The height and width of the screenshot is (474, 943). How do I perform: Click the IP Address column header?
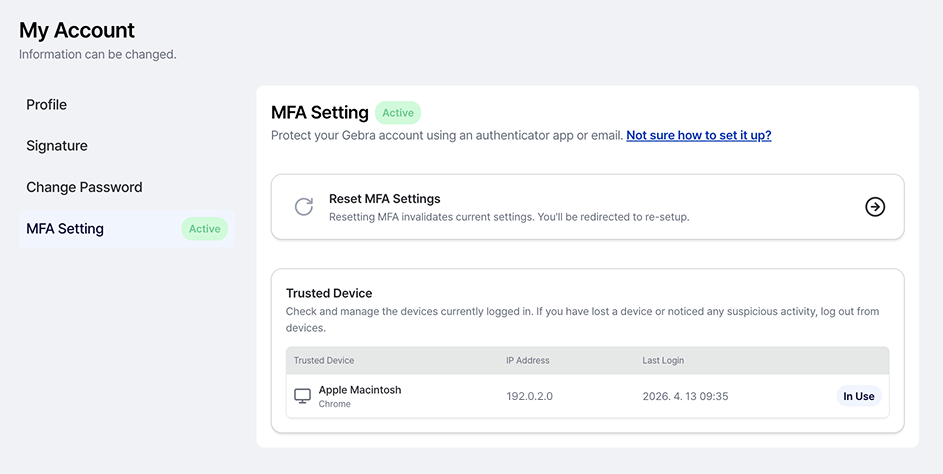pyautogui.click(x=528, y=360)
